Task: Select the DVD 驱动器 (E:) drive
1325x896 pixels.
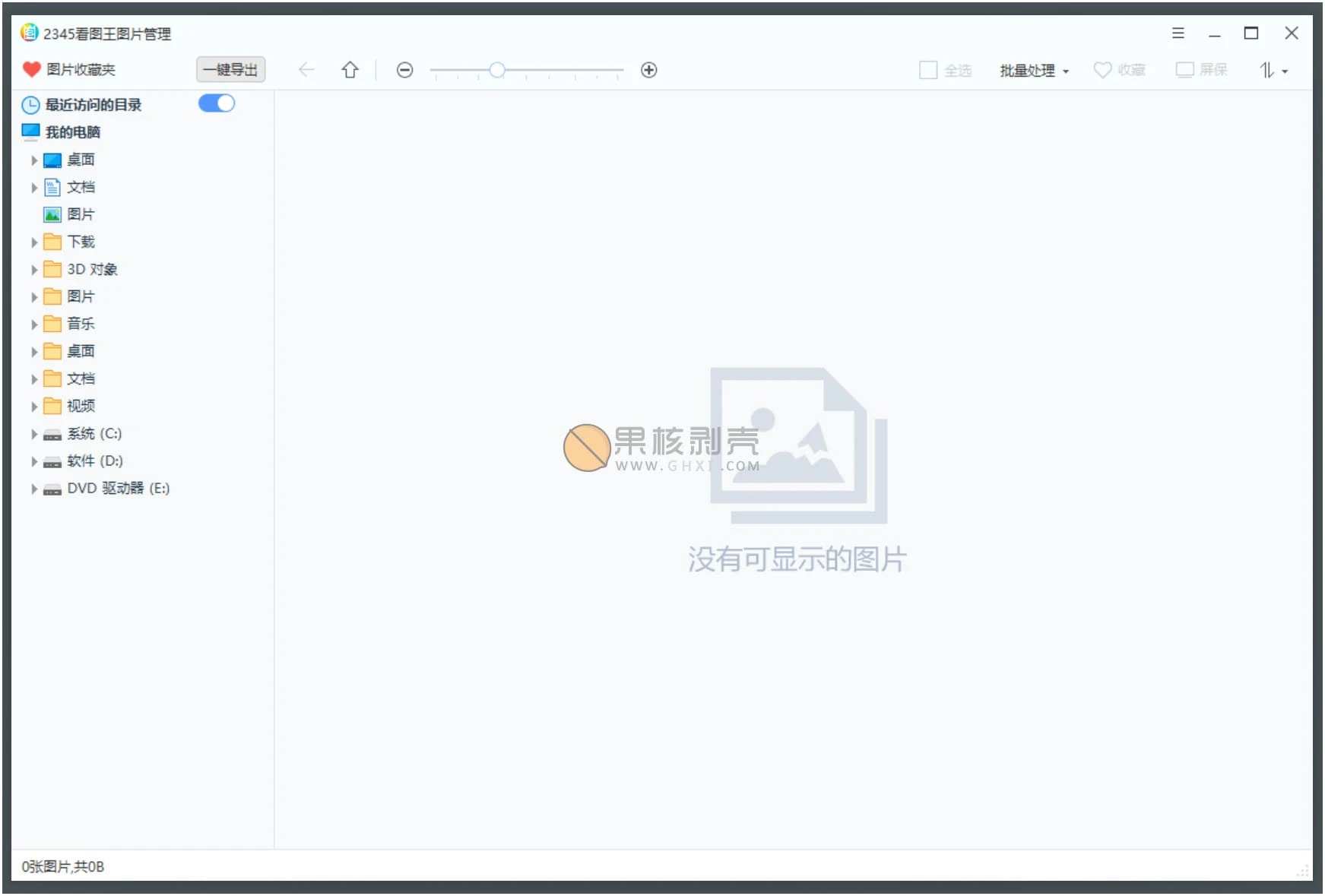Action: point(118,488)
